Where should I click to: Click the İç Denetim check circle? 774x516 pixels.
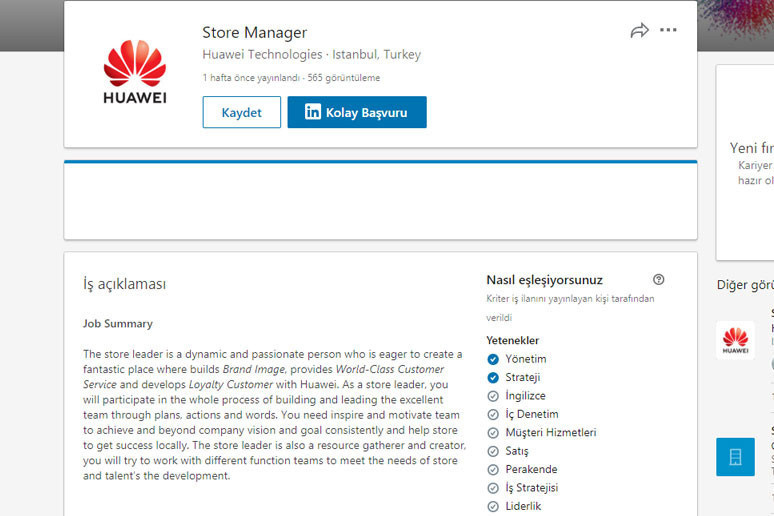tap(493, 414)
